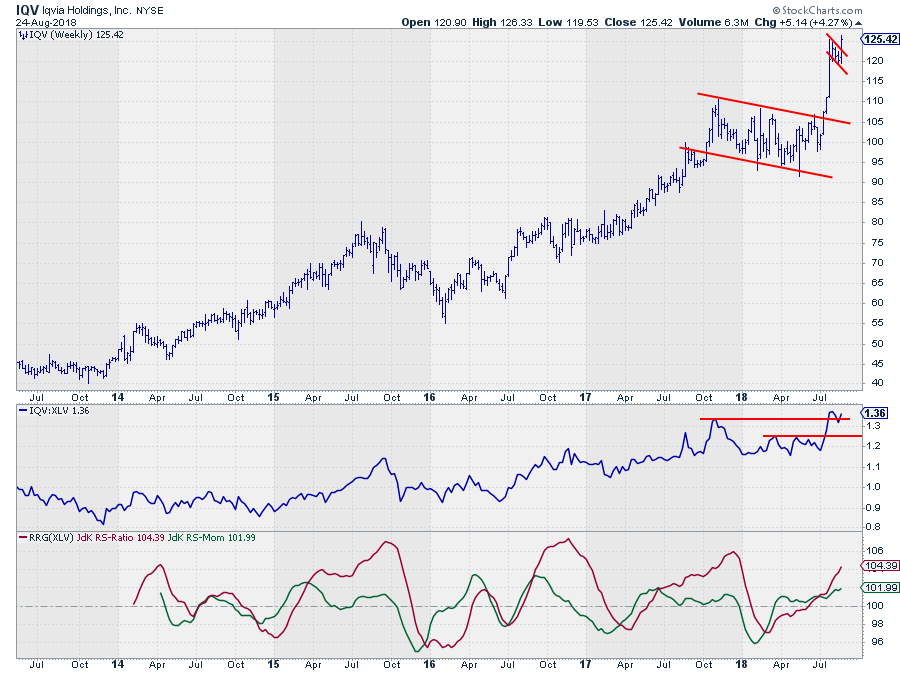
Task: Click the NYSE exchange label
Action: [x=150, y=10]
